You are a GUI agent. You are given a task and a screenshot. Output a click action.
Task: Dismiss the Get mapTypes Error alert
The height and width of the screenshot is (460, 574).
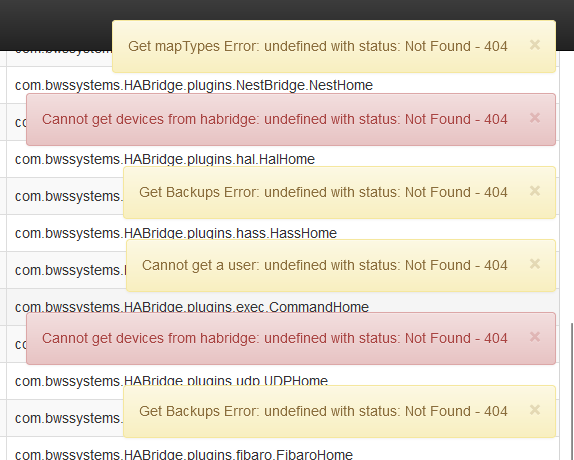(x=534, y=45)
